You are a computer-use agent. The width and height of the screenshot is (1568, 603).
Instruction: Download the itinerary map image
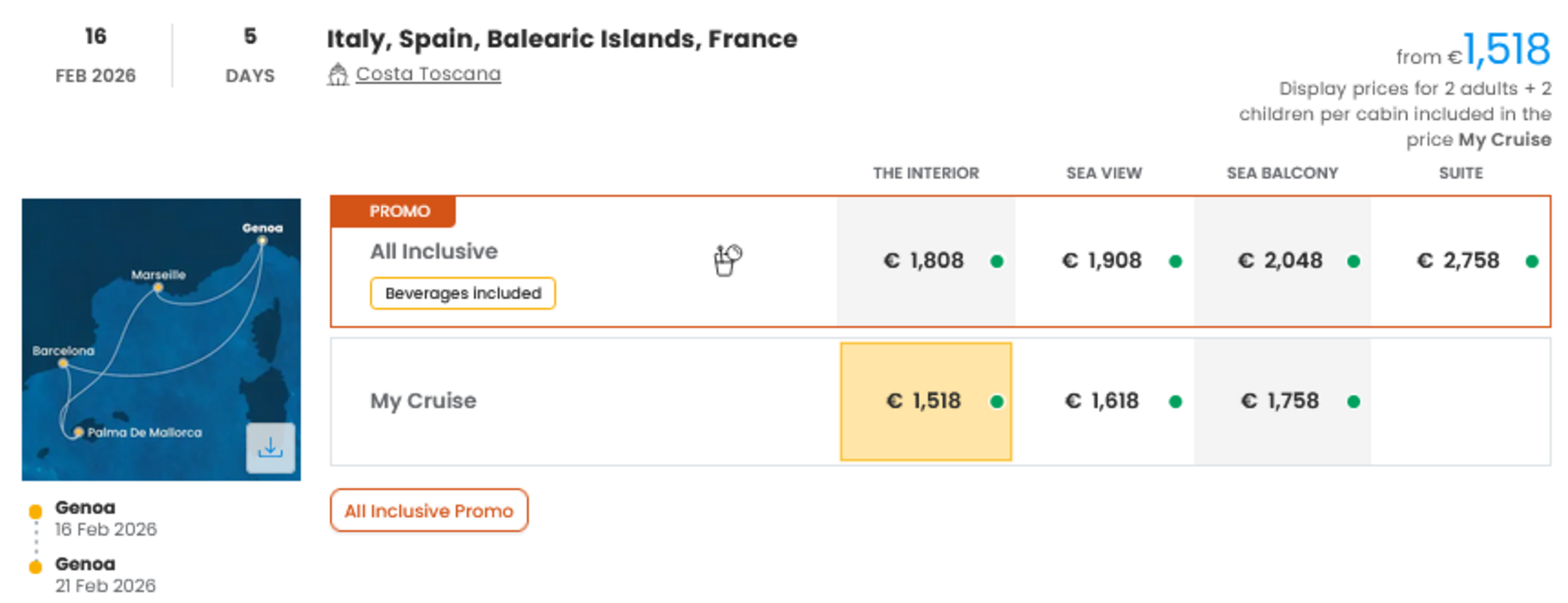(x=270, y=448)
